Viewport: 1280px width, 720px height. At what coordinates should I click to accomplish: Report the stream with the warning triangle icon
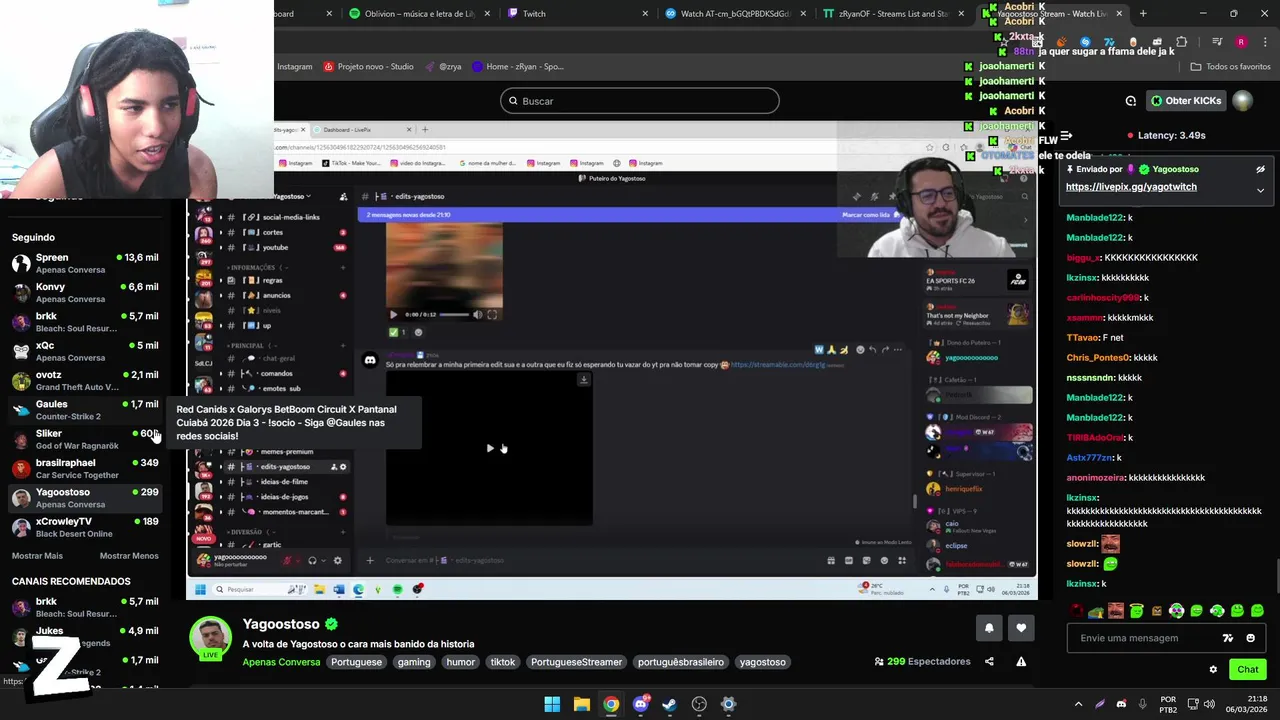(1021, 661)
